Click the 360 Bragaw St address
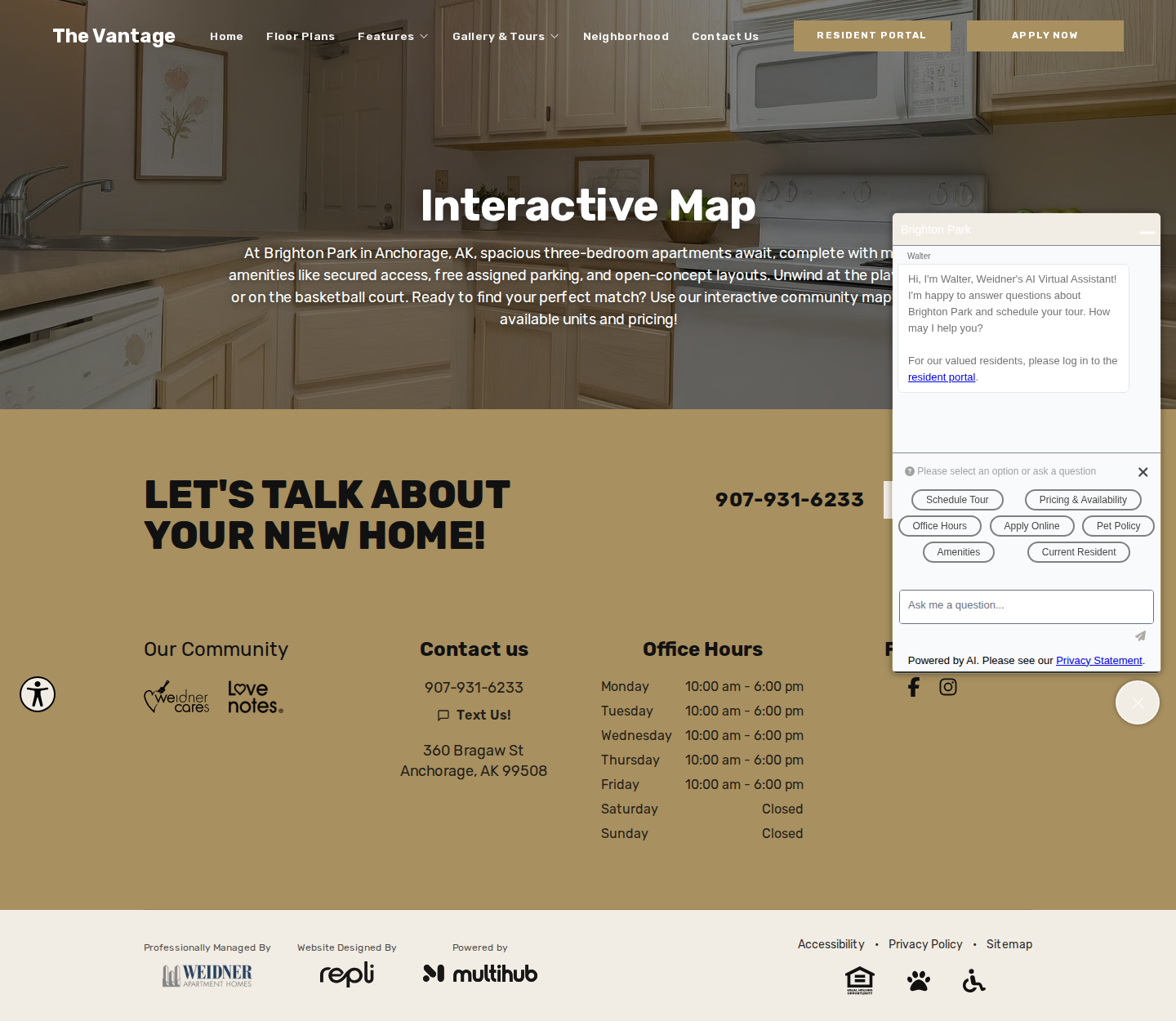The height and width of the screenshot is (1021, 1176). tap(474, 760)
